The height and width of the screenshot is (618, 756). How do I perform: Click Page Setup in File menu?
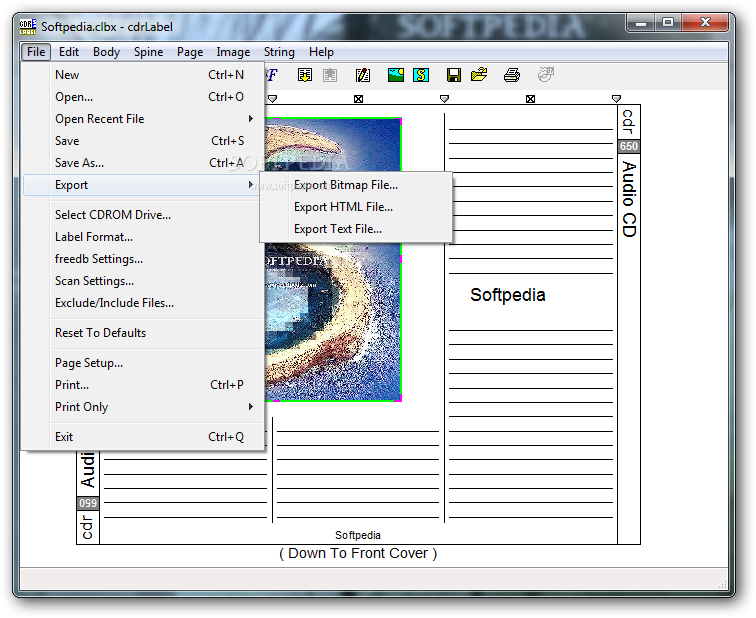click(x=89, y=363)
